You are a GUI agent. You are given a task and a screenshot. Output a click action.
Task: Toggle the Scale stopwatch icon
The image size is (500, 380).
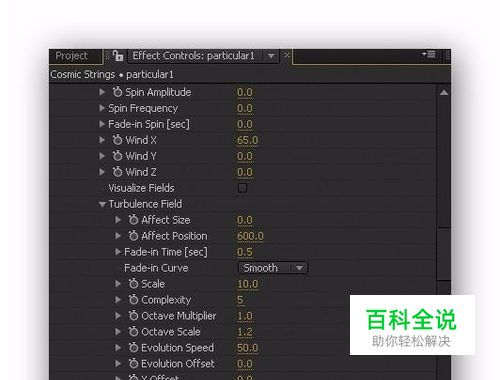[133, 284]
